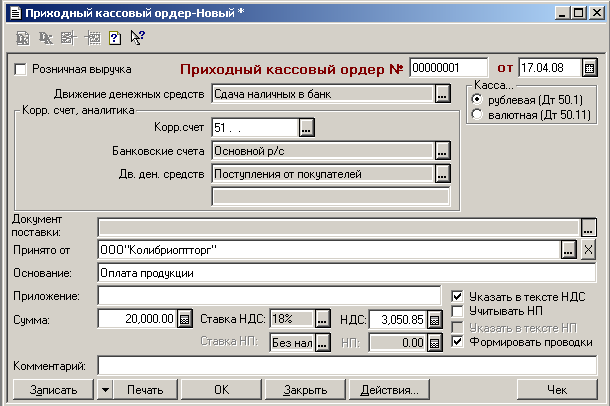Click the order number field 00000001
Viewport: 610px width, 406px height.
click(448, 68)
